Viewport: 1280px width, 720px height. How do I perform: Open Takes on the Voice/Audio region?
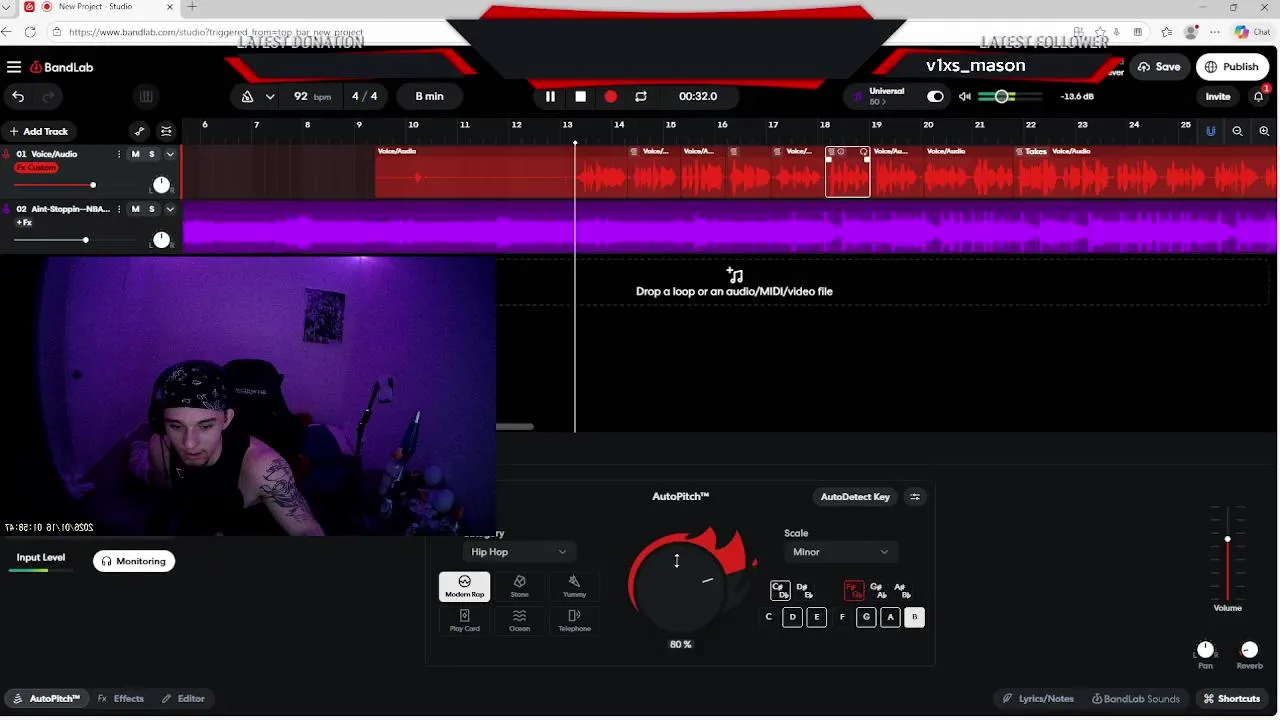[x=1031, y=151]
